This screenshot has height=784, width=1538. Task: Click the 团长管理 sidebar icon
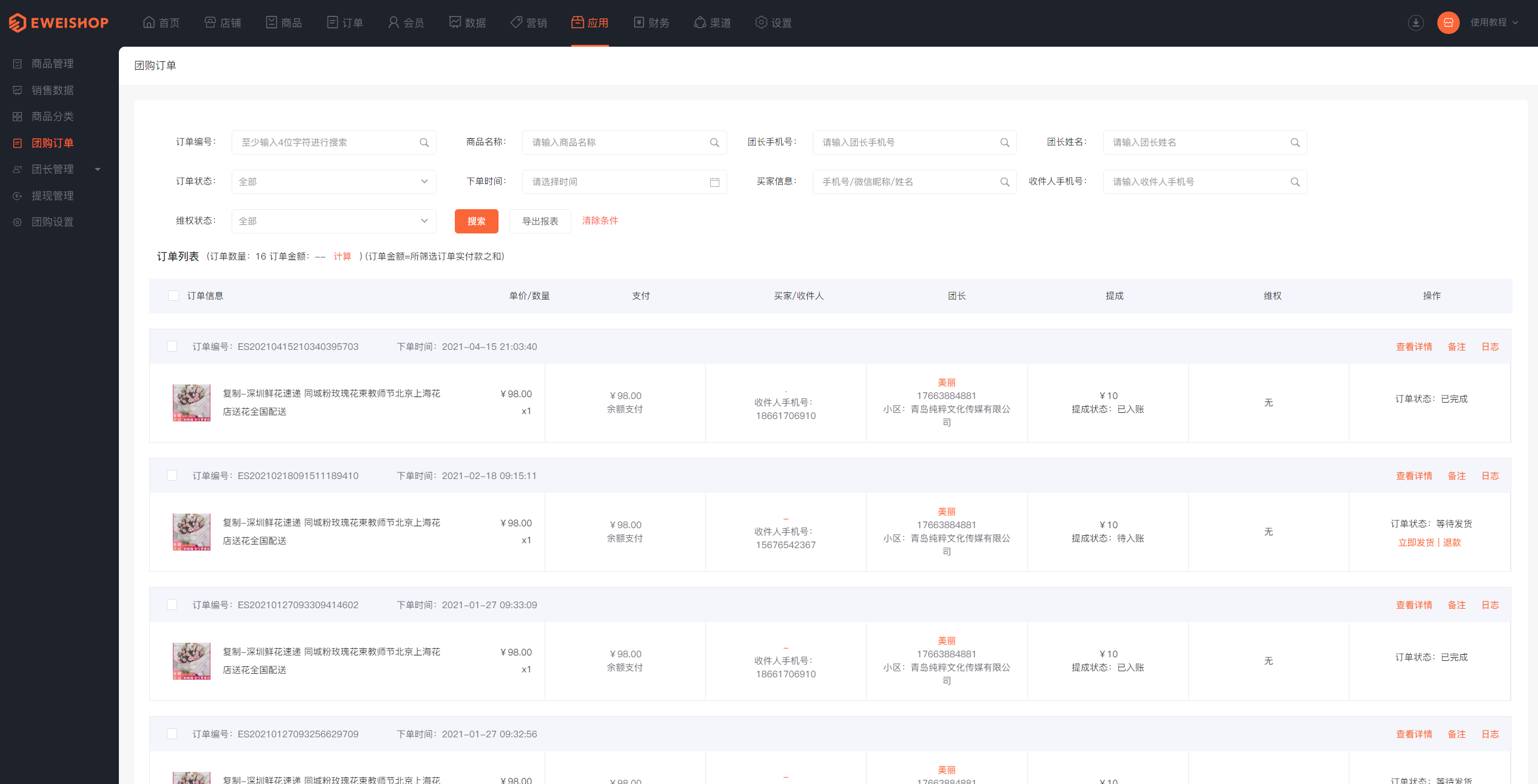coord(17,169)
